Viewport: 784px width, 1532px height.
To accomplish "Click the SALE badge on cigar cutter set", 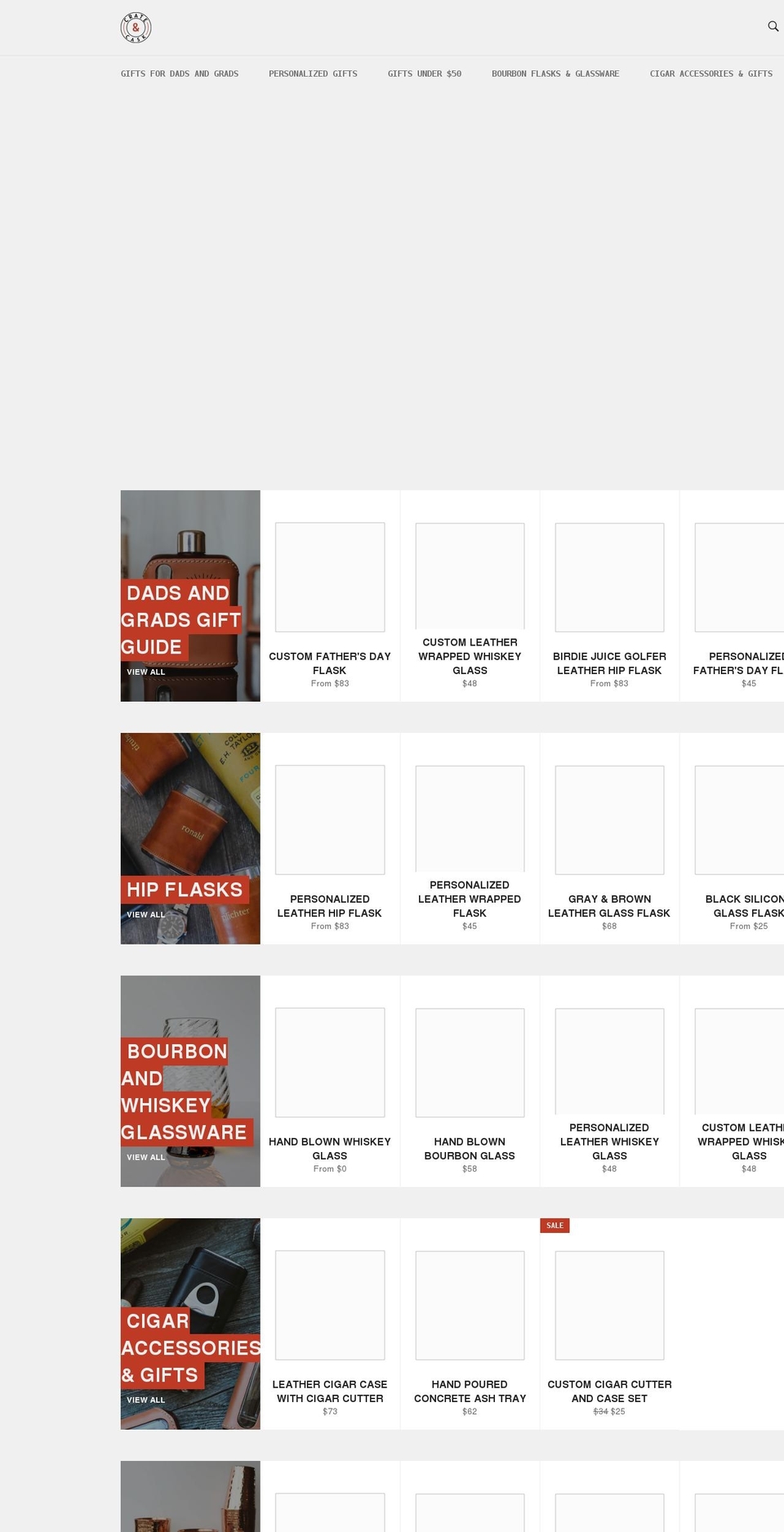I will [x=555, y=1226].
